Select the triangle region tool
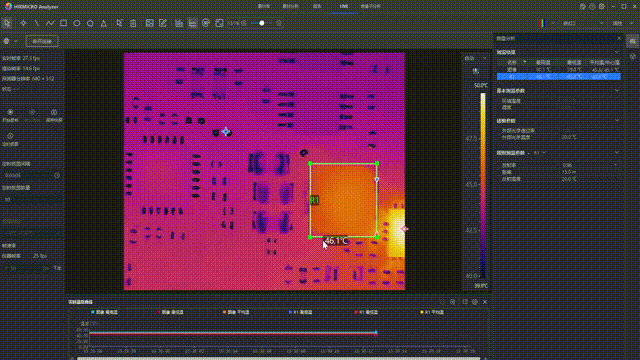Image resolution: width=640 pixels, height=360 pixels. (x=104, y=23)
